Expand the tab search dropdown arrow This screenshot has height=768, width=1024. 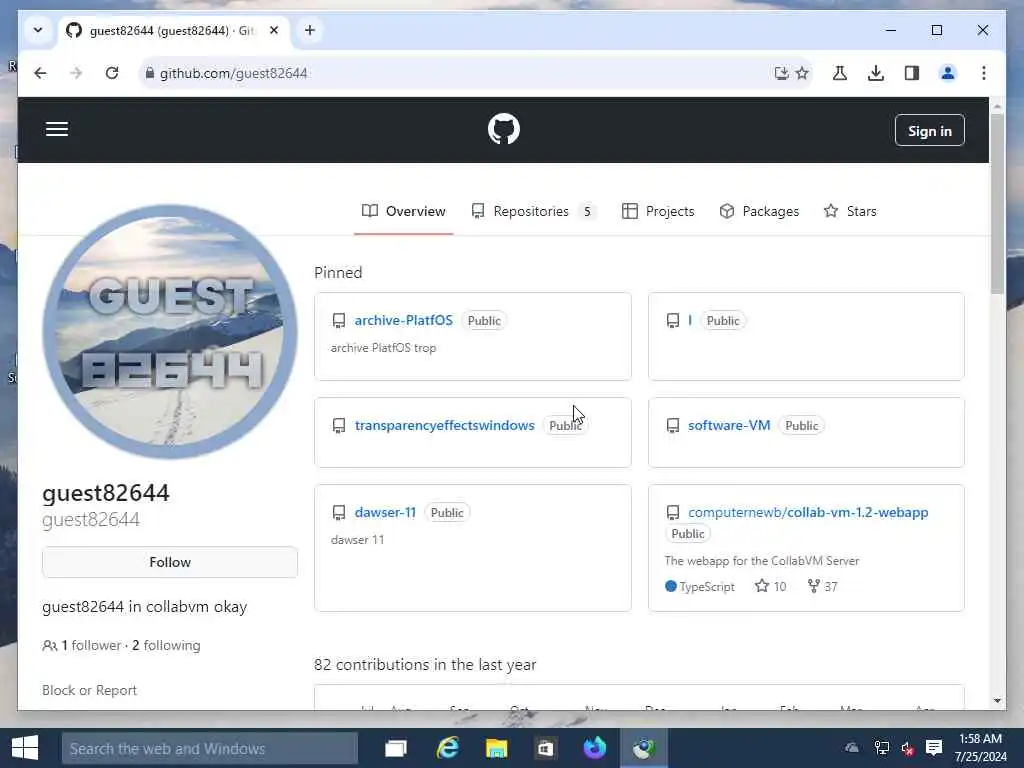[x=38, y=30]
